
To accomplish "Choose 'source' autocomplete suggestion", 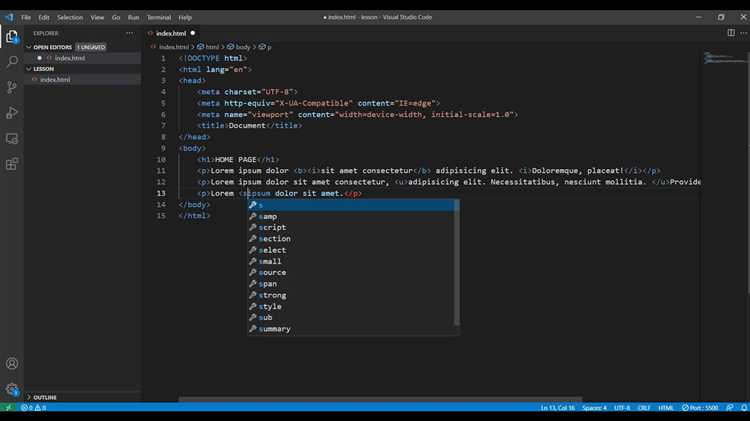I will [x=353, y=272].
